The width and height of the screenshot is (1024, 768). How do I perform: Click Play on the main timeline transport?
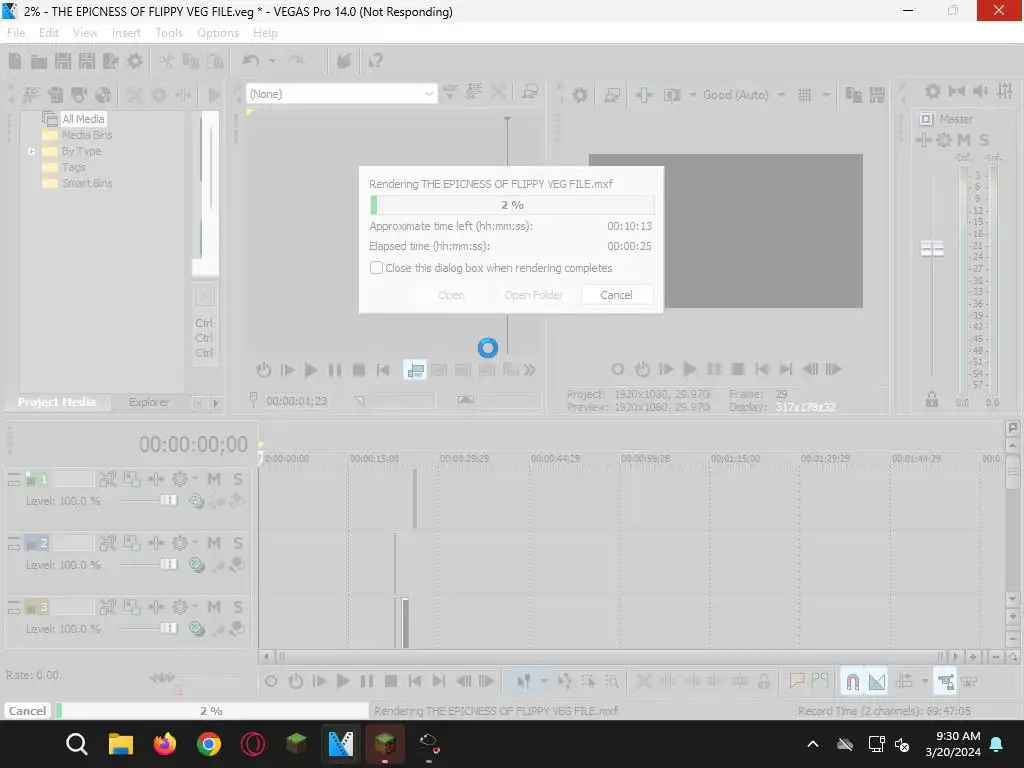343,682
